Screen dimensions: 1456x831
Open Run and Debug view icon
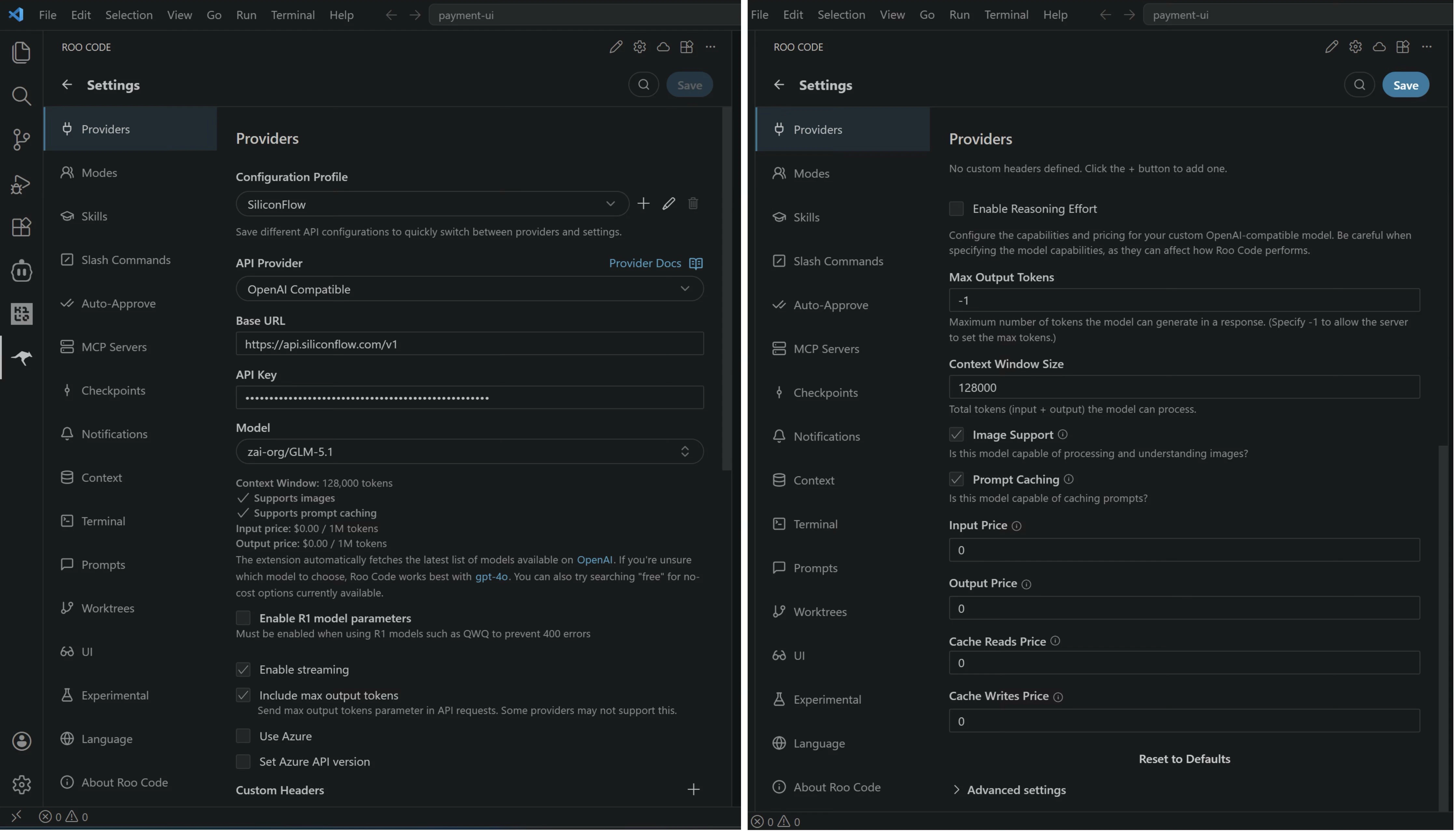point(21,184)
